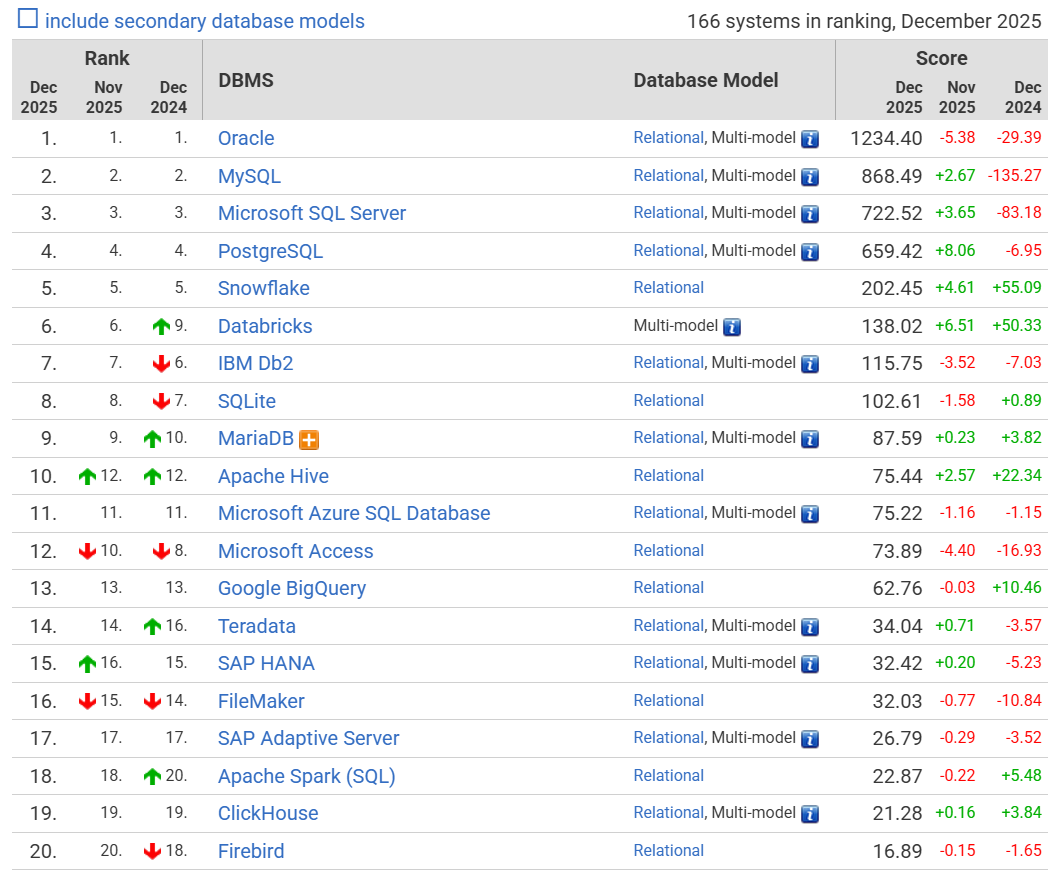Open the Apache Spark (SQL) link
Image resolution: width=1064 pixels, height=871 pixels.
[306, 776]
